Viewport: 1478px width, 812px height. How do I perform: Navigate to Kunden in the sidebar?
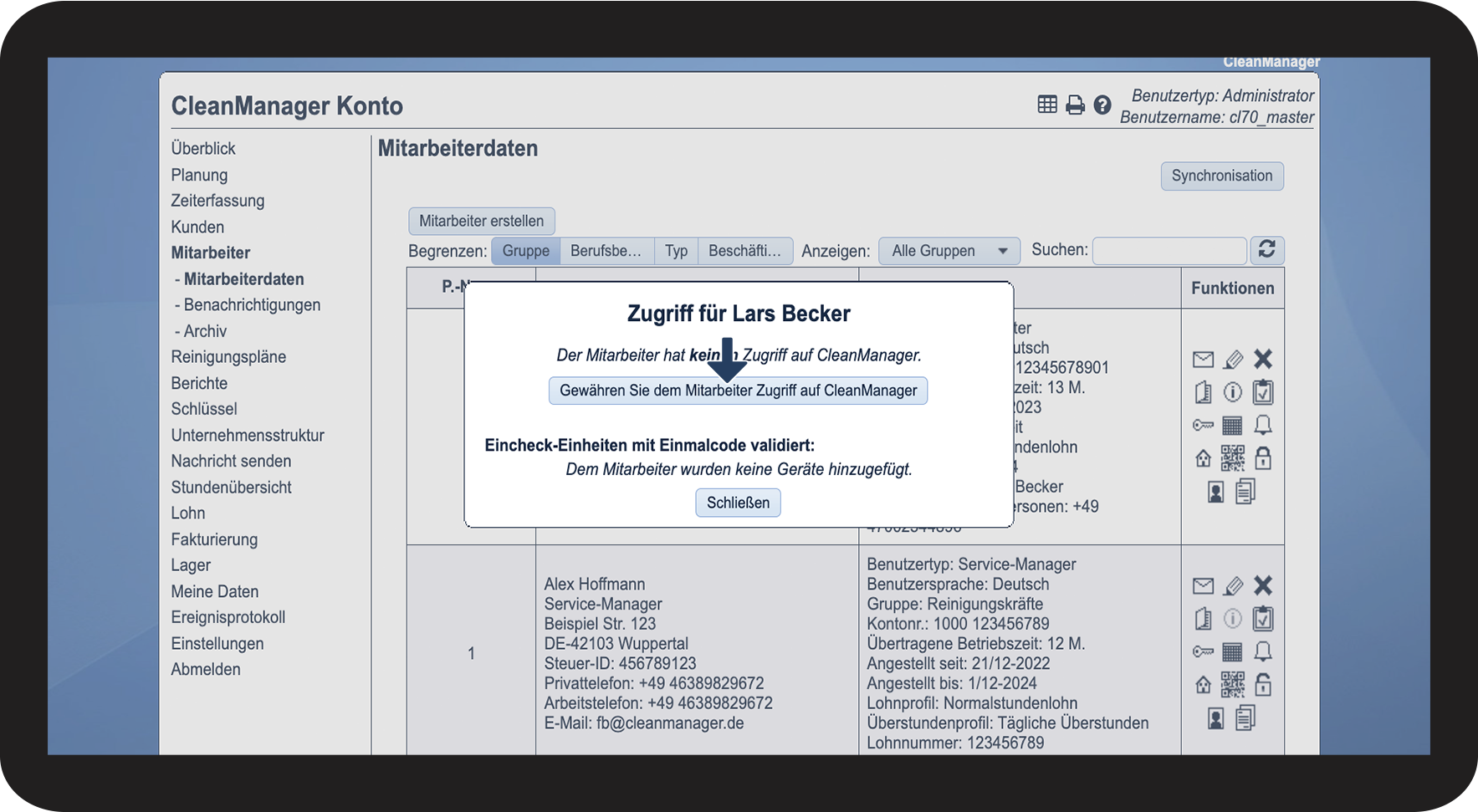pyautogui.click(x=197, y=227)
